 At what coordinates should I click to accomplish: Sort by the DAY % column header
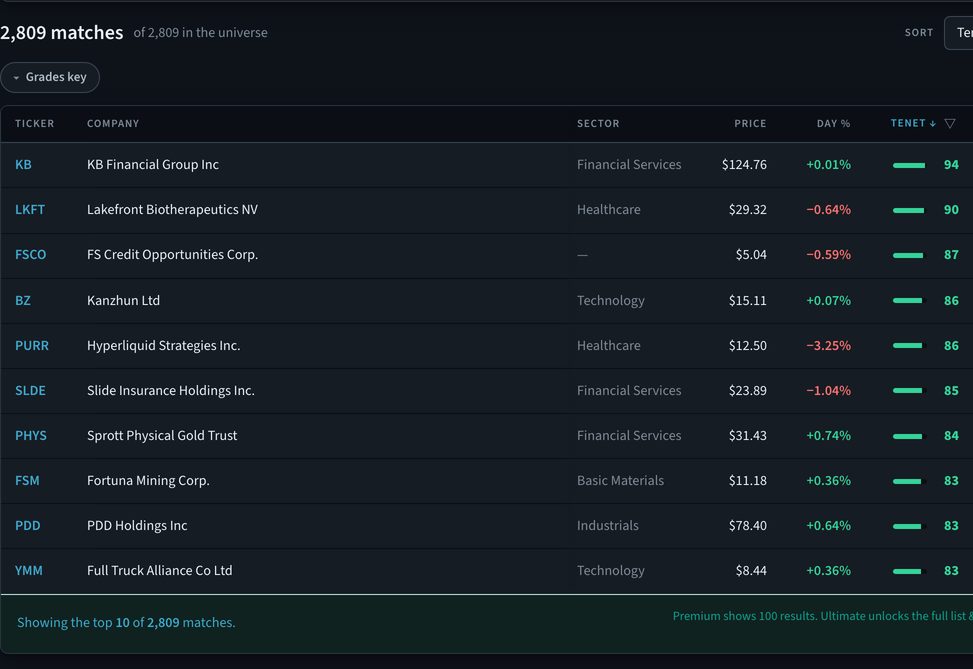click(x=833, y=123)
